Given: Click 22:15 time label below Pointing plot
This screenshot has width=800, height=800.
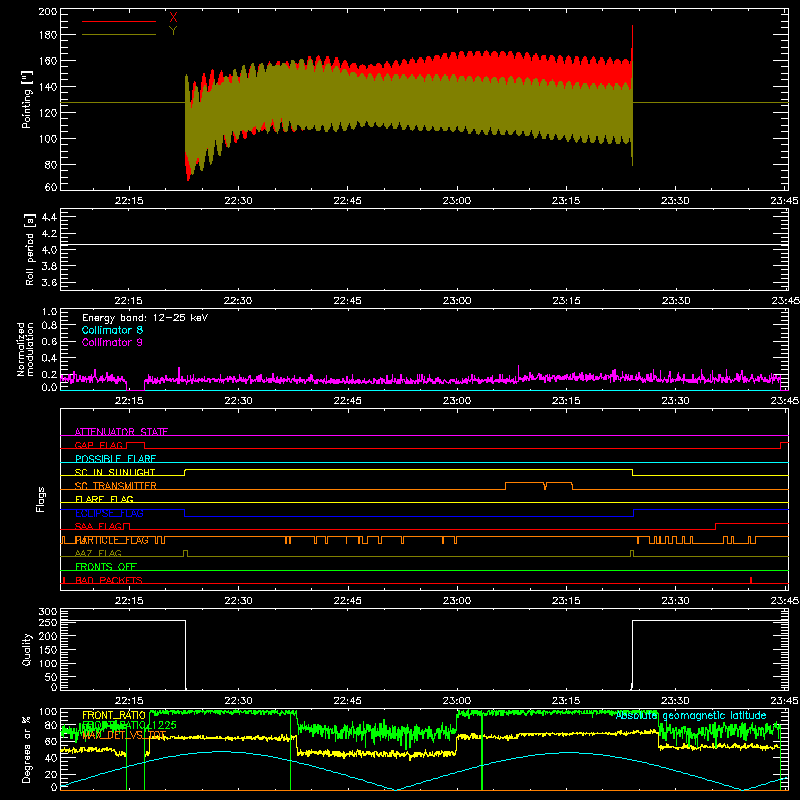Looking at the screenshot, I should pyautogui.click(x=129, y=201).
